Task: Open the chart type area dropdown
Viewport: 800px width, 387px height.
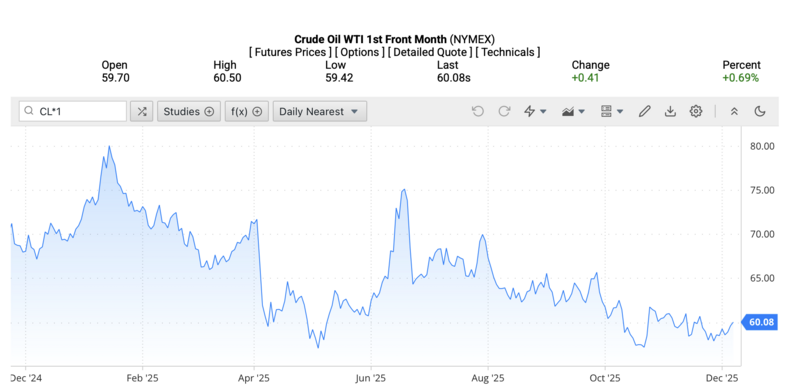Action: [x=573, y=111]
